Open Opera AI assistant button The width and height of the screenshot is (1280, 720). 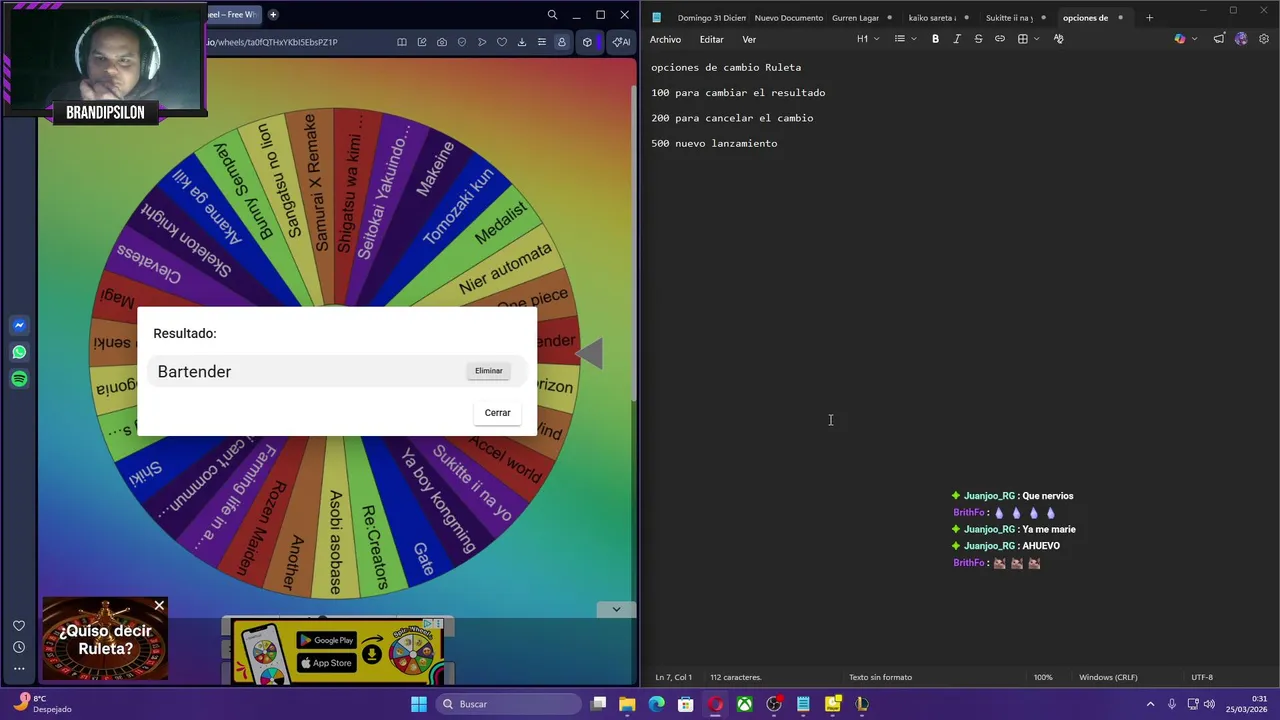pos(621,42)
